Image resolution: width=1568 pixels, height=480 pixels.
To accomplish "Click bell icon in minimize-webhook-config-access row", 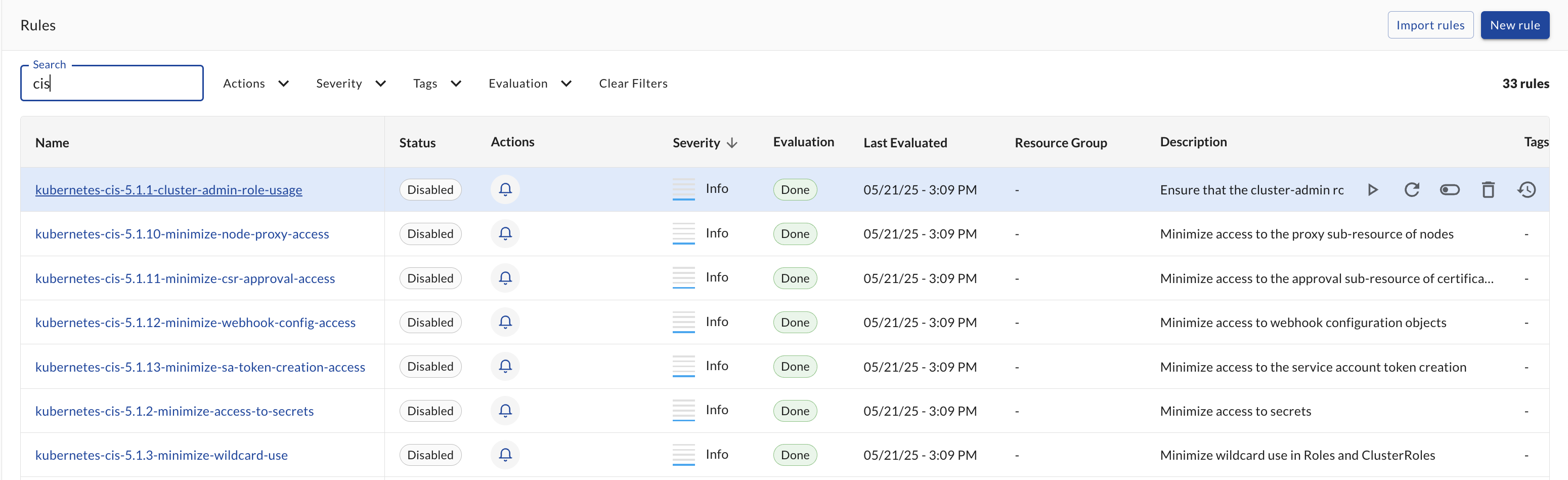I will [505, 322].
